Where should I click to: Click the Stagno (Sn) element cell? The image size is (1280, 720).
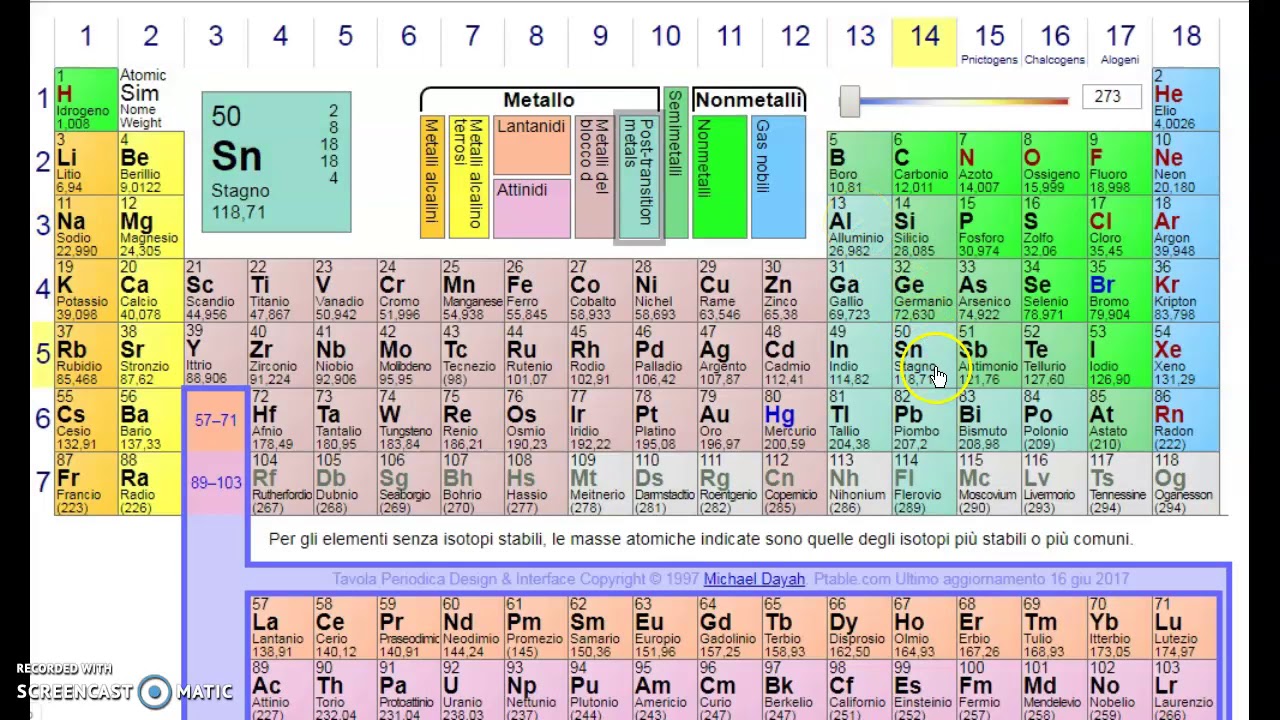(x=924, y=356)
